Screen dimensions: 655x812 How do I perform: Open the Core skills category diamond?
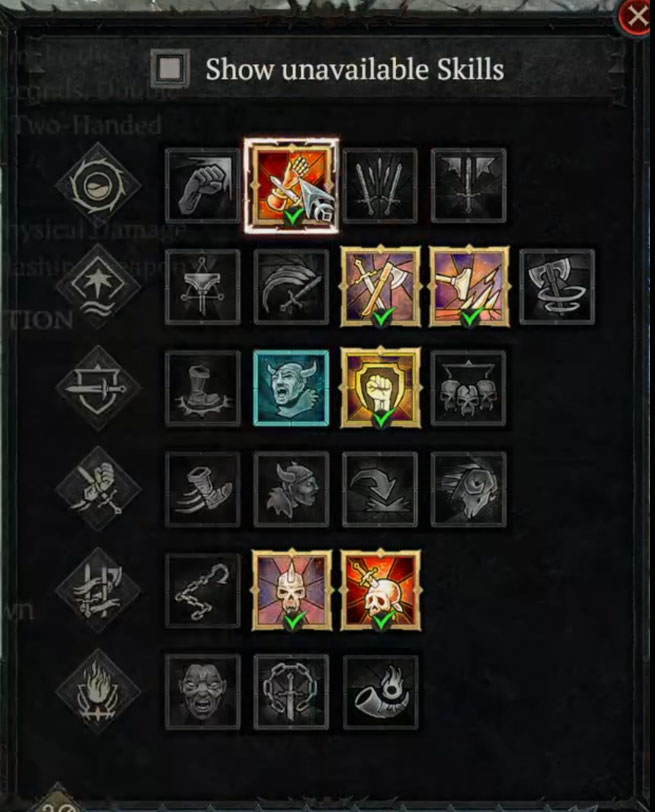[x=98, y=287]
